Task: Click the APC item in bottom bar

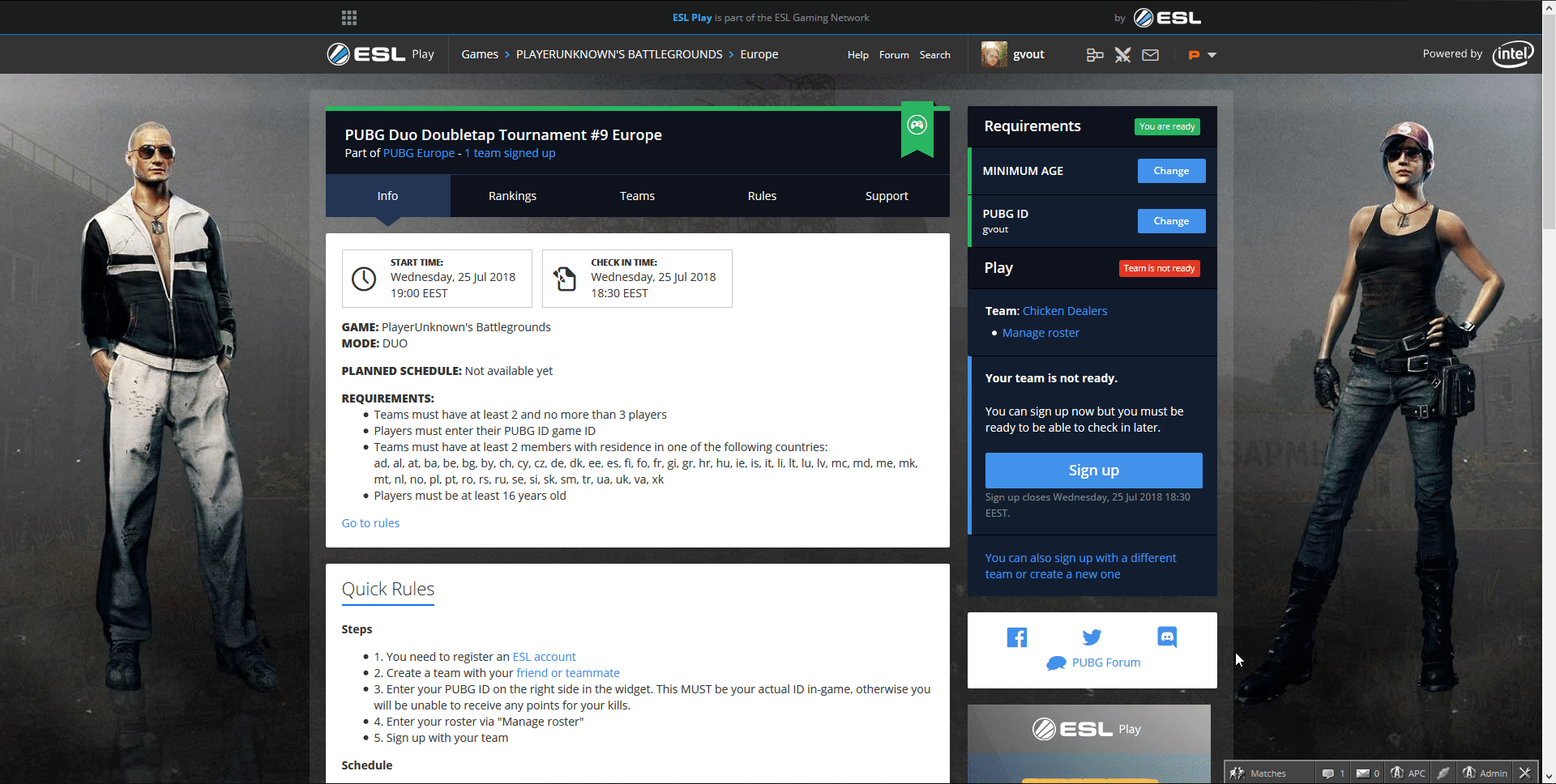Action: point(1408,773)
